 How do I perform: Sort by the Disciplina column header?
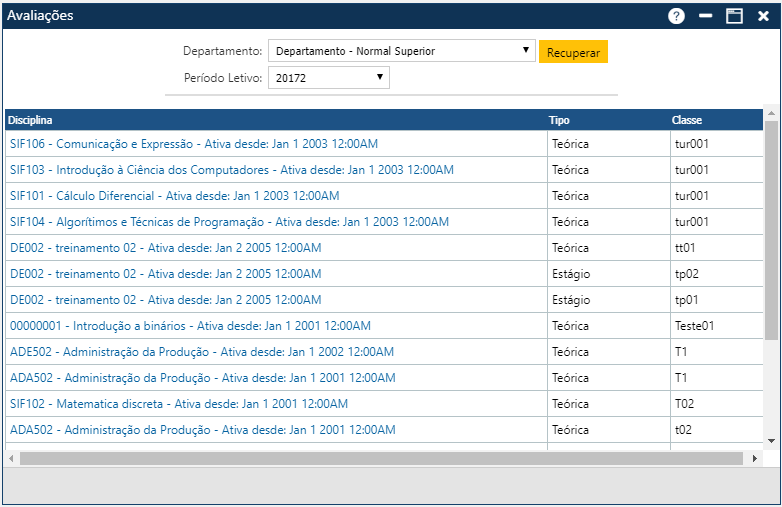pos(30,120)
